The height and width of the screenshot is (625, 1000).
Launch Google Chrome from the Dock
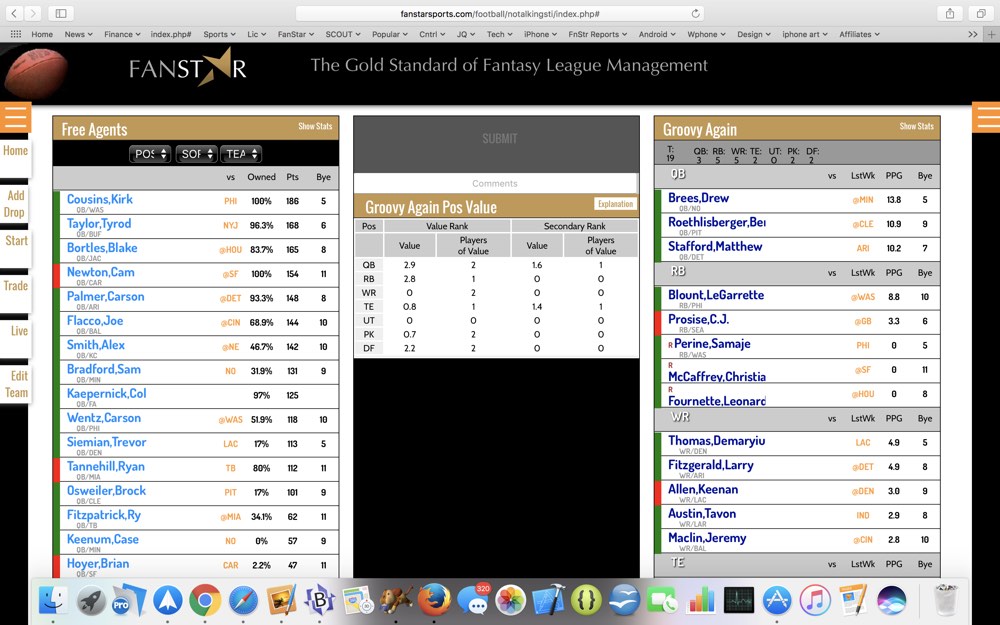coord(205,600)
